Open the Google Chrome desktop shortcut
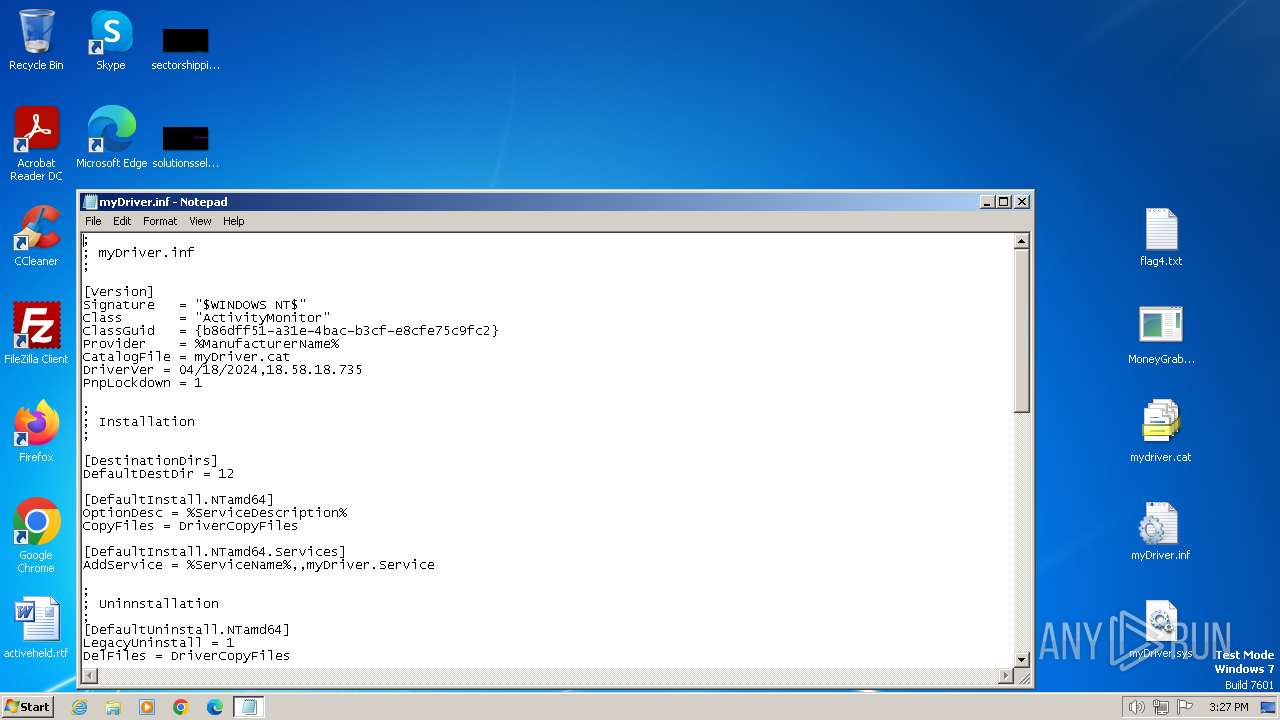This screenshot has height=720, width=1280. [36, 535]
